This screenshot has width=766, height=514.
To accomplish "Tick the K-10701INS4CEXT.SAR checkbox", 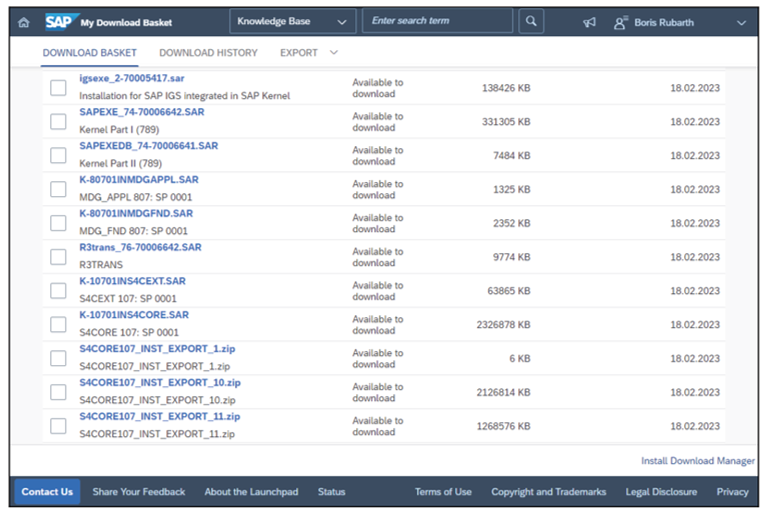I will [58, 291].
